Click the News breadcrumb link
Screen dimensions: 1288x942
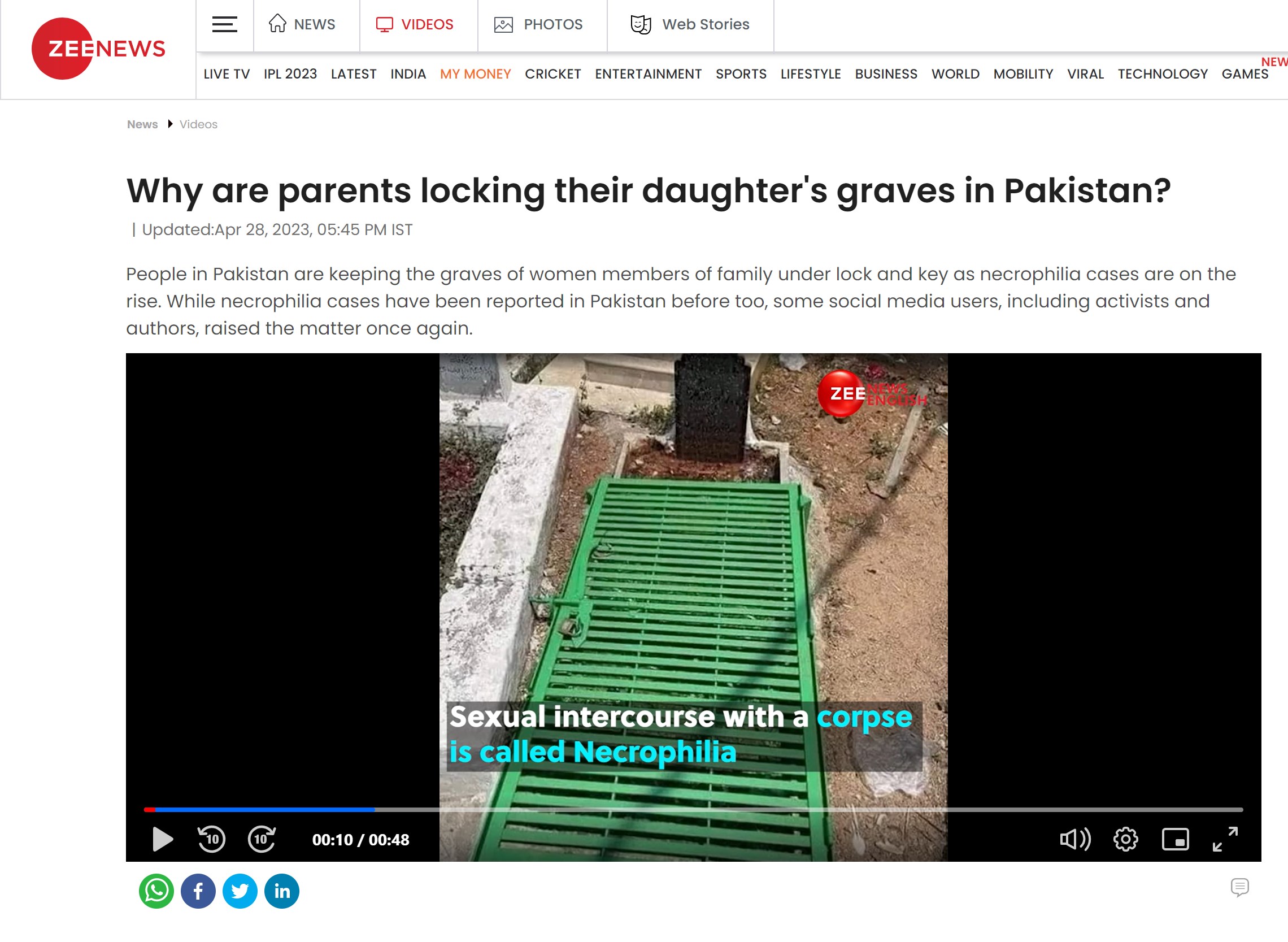pos(142,124)
